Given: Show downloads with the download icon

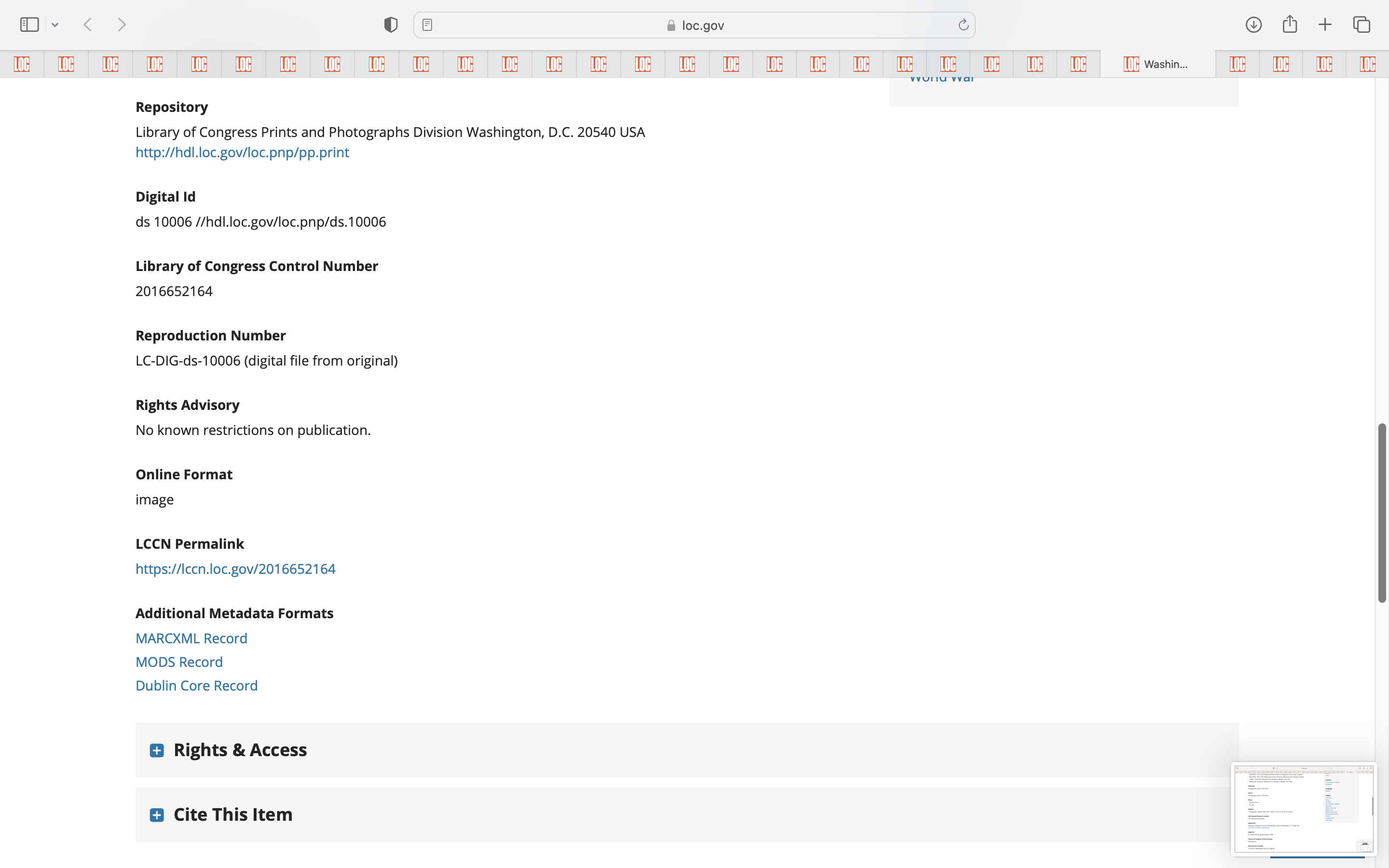Looking at the screenshot, I should point(1253,25).
